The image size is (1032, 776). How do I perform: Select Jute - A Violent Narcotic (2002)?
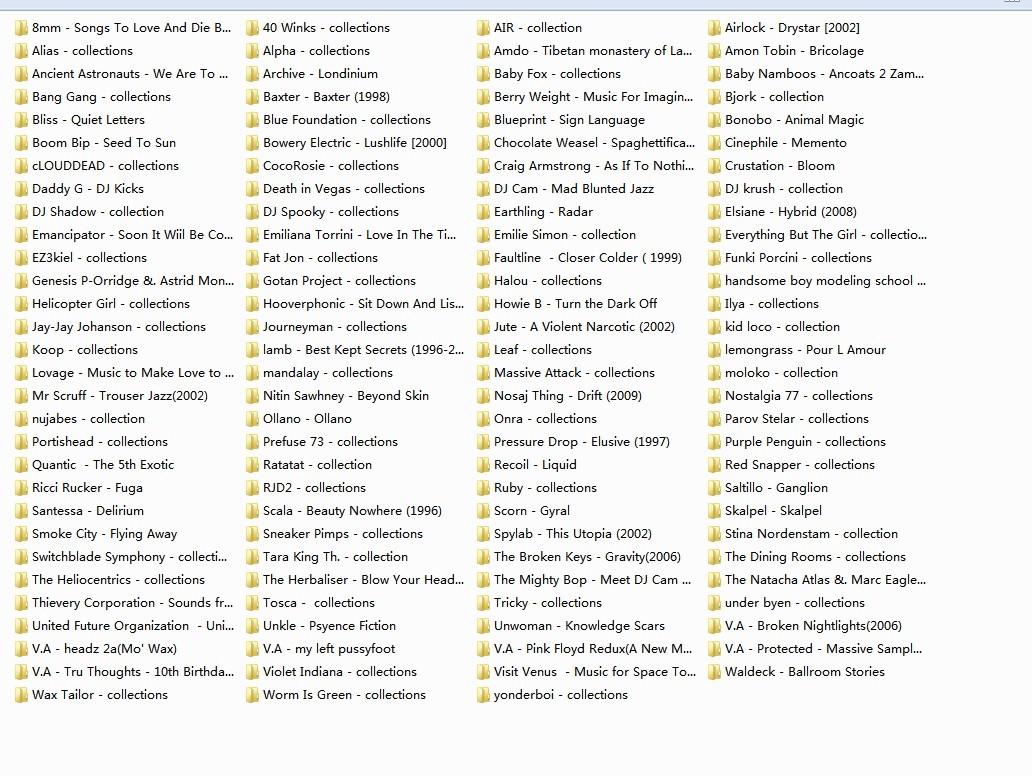(584, 327)
